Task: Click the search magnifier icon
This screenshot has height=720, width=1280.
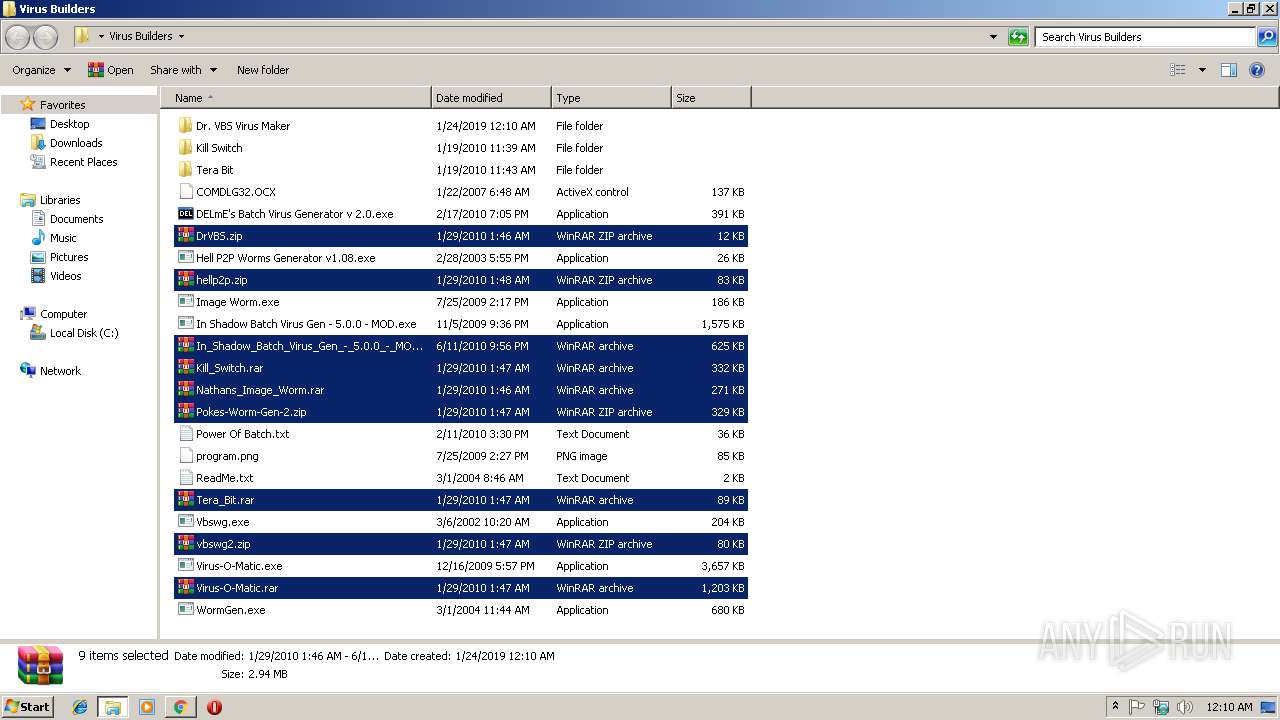Action: (1266, 37)
